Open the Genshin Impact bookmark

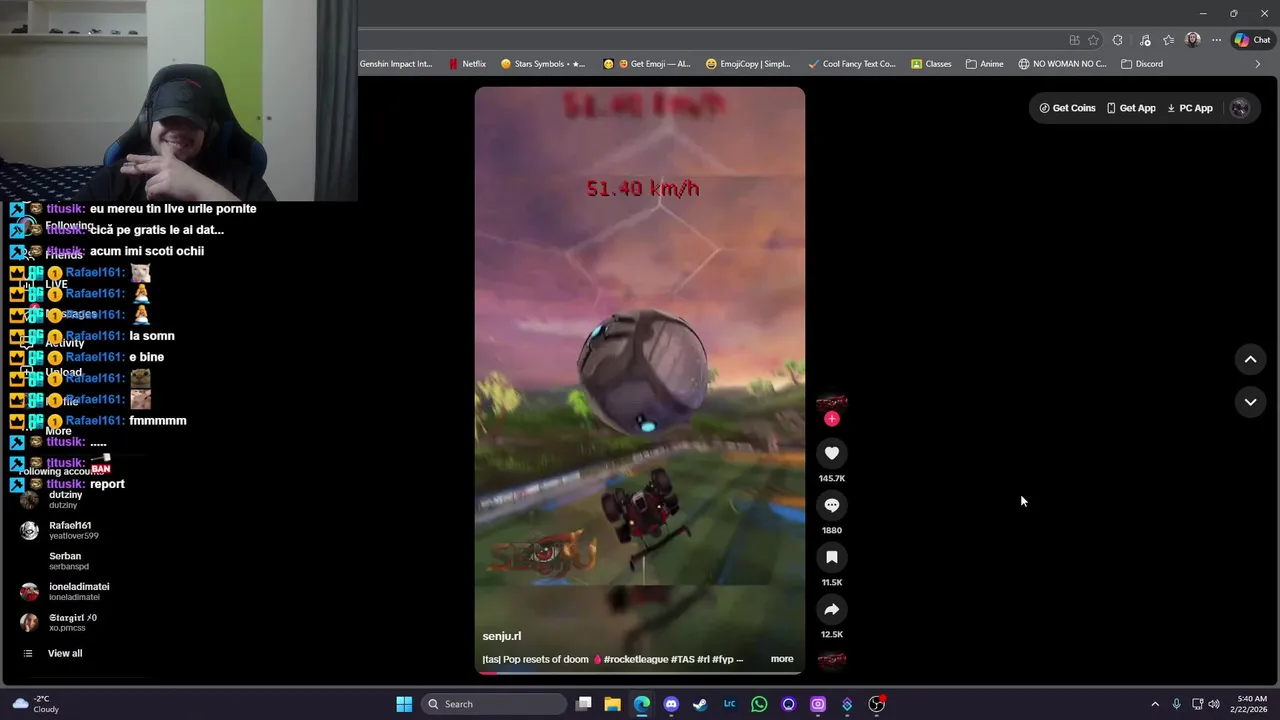[x=396, y=64]
